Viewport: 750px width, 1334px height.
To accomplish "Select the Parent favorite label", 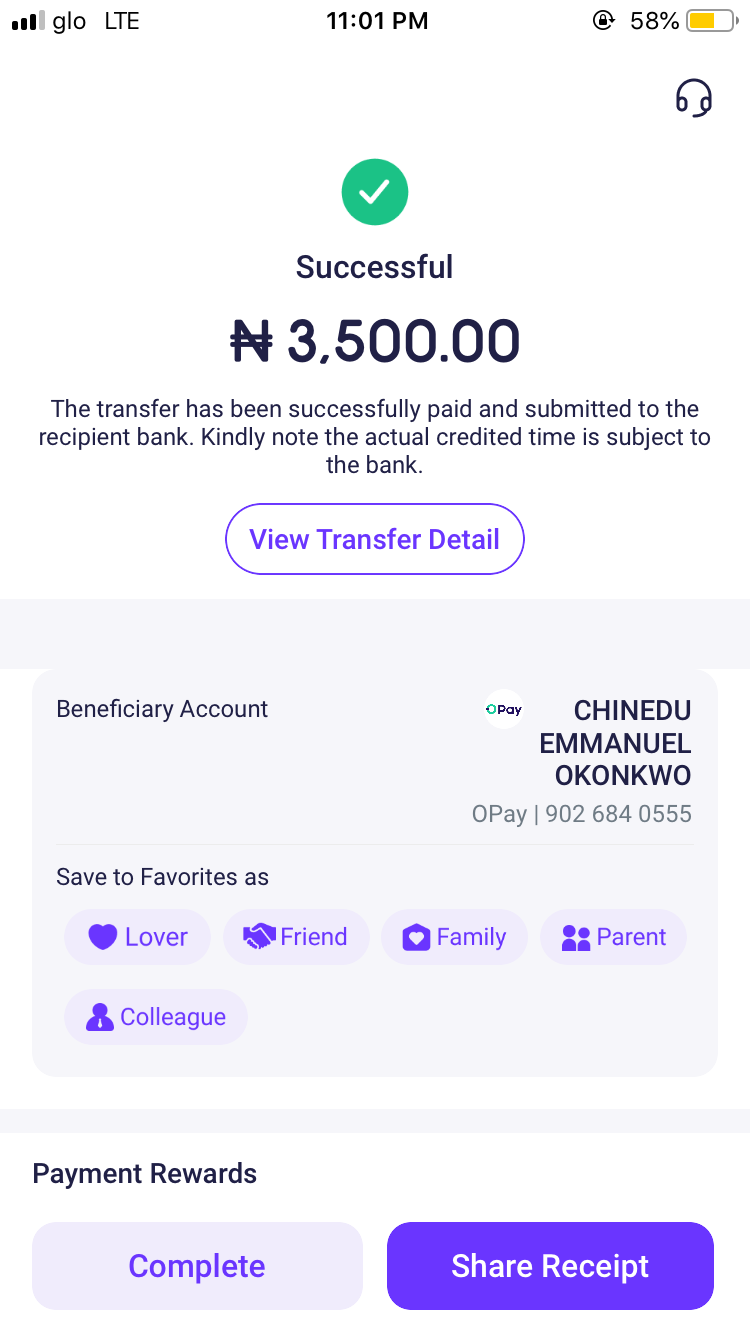I will tap(613, 937).
